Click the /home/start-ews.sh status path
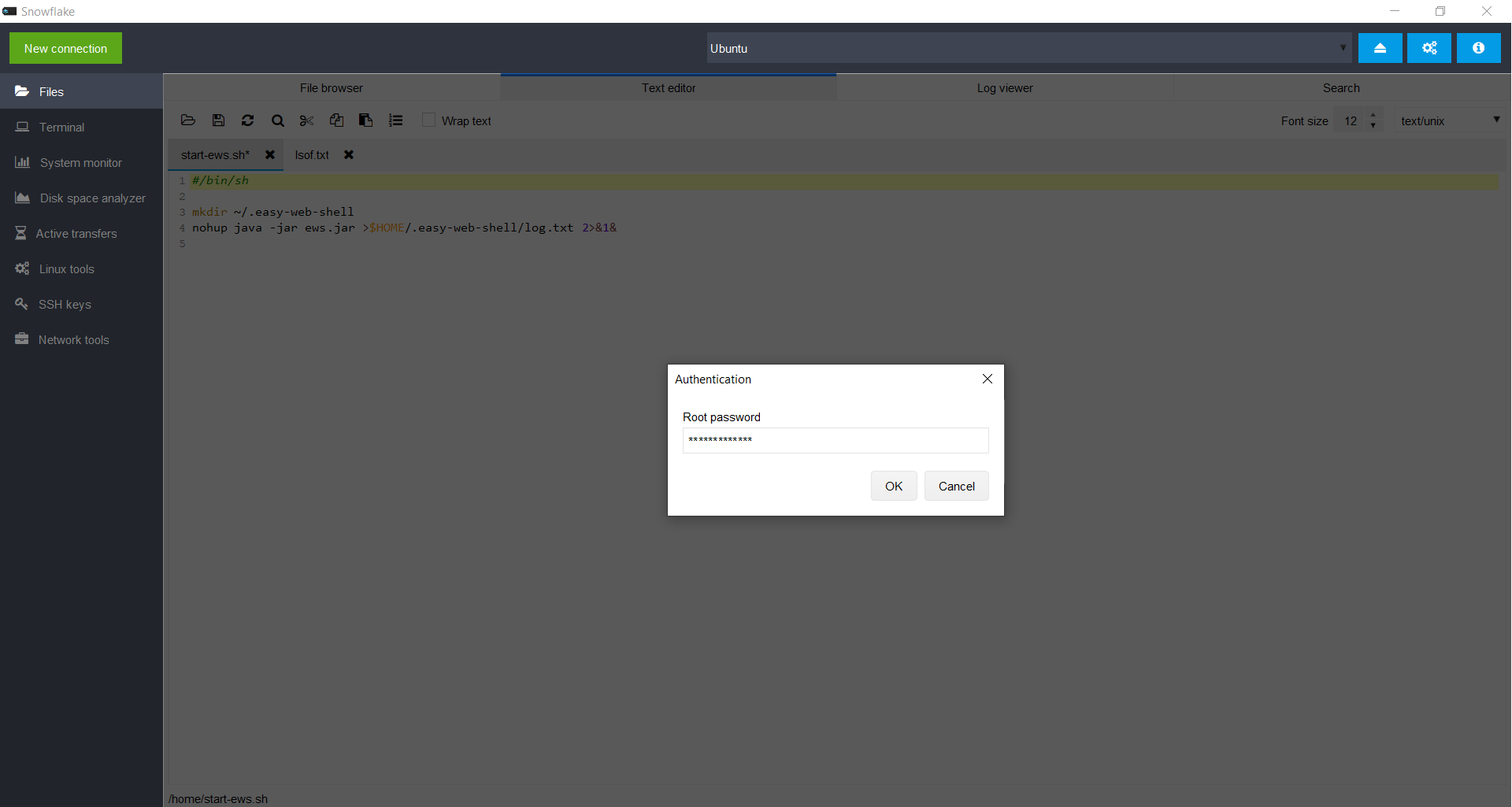 pos(218,798)
